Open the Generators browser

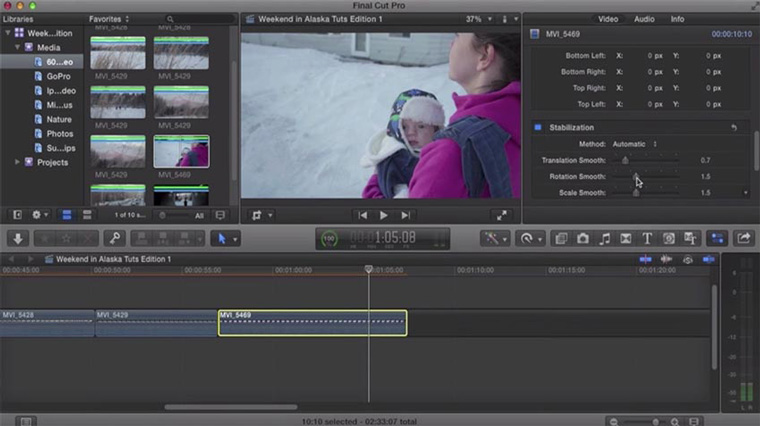669,238
